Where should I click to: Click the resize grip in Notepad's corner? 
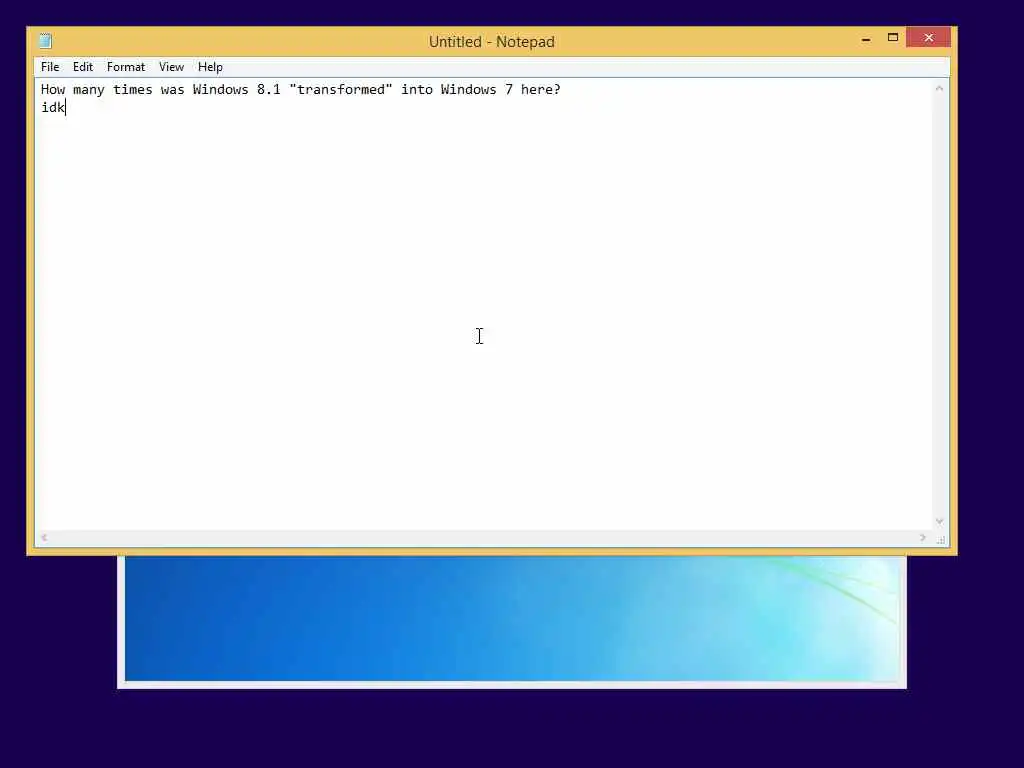tap(940, 539)
